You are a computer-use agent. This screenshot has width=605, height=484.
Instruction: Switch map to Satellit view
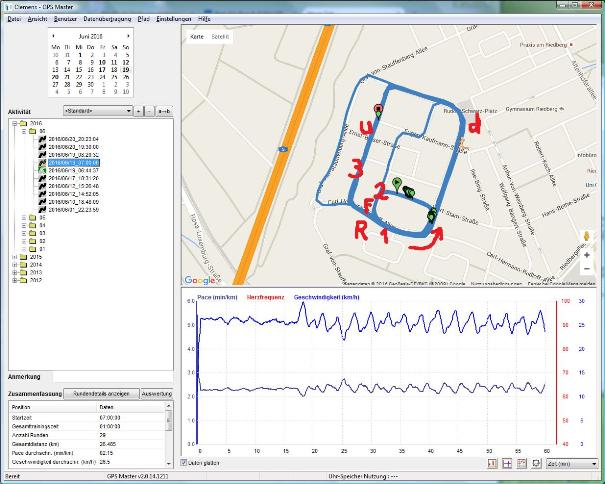pos(220,37)
